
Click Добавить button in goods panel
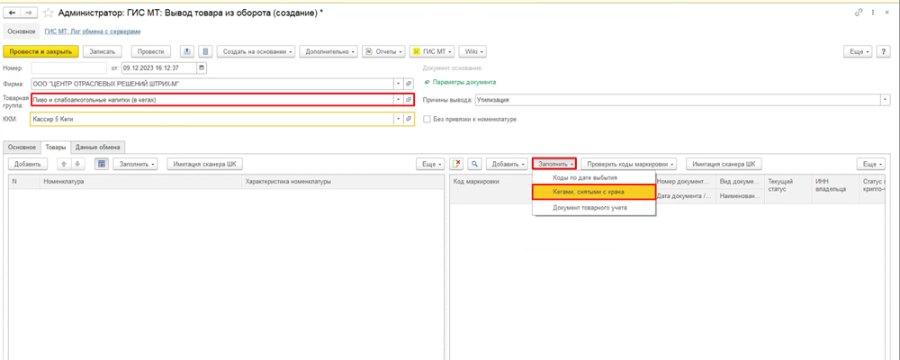point(28,164)
